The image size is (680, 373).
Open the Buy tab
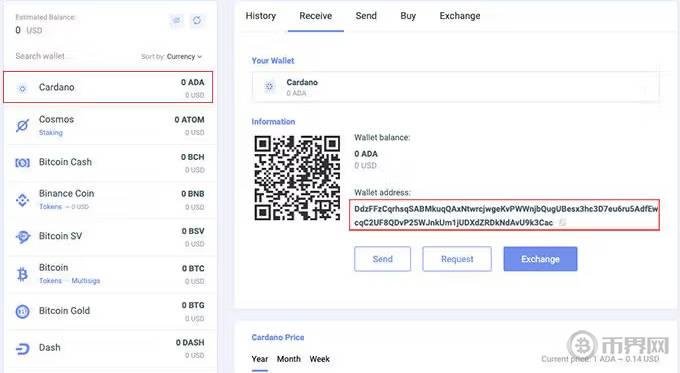coord(408,16)
